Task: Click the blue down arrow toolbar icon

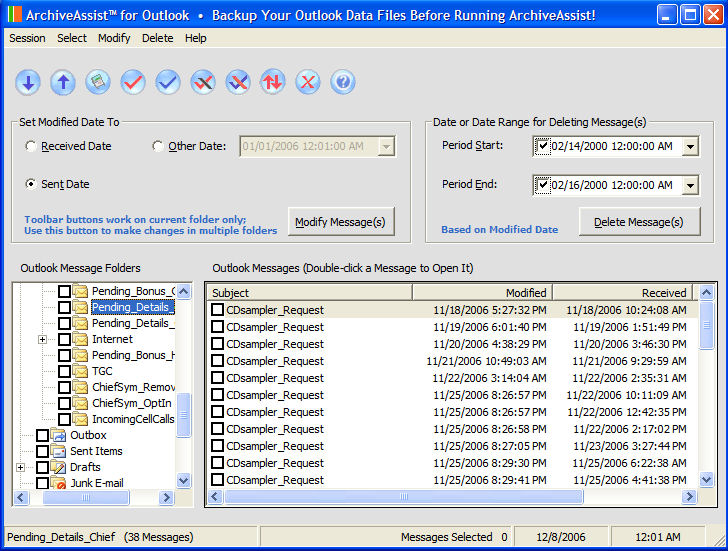Action: coord(28,83)
